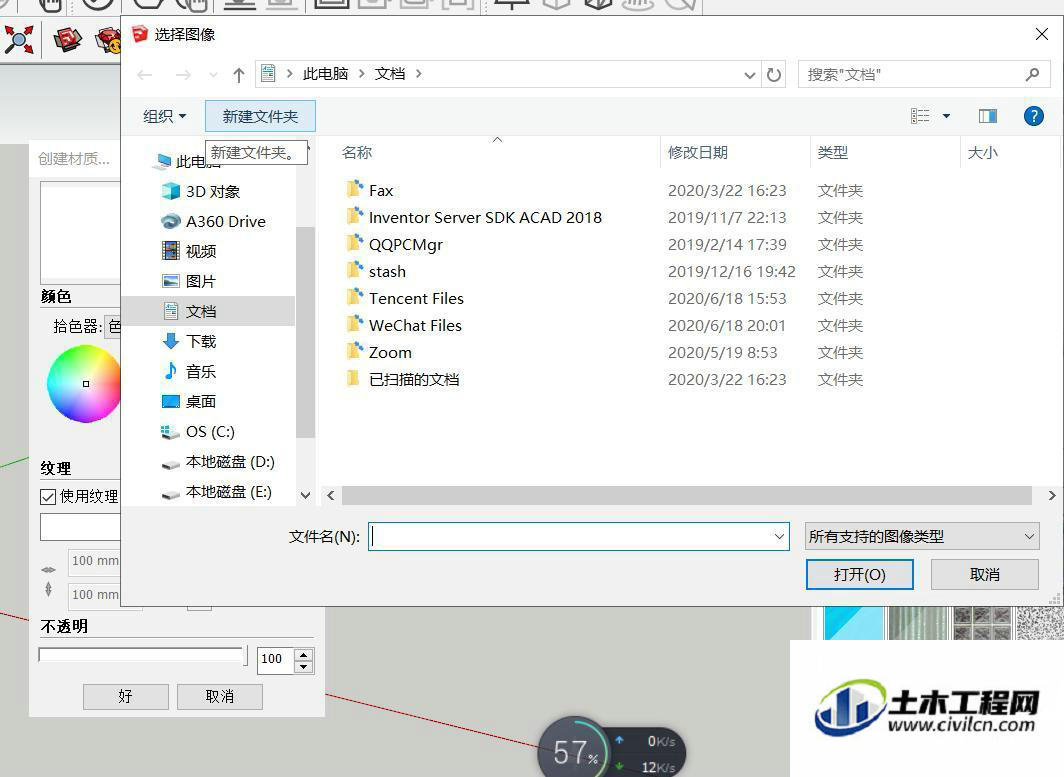Cancel the 选择图像 file dialog
The width and height of the screenshot is (1064, 777).
coord(985,575)
